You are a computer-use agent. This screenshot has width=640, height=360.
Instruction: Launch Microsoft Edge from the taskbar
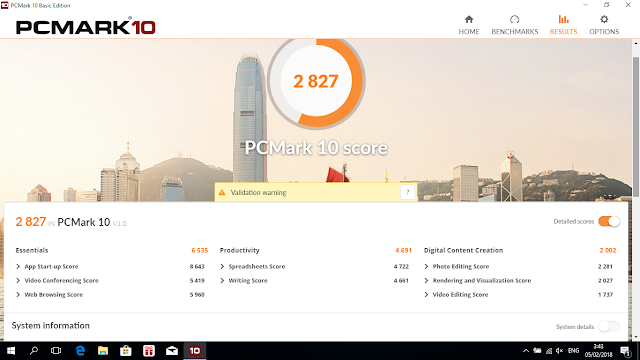(x=80, y=351)
